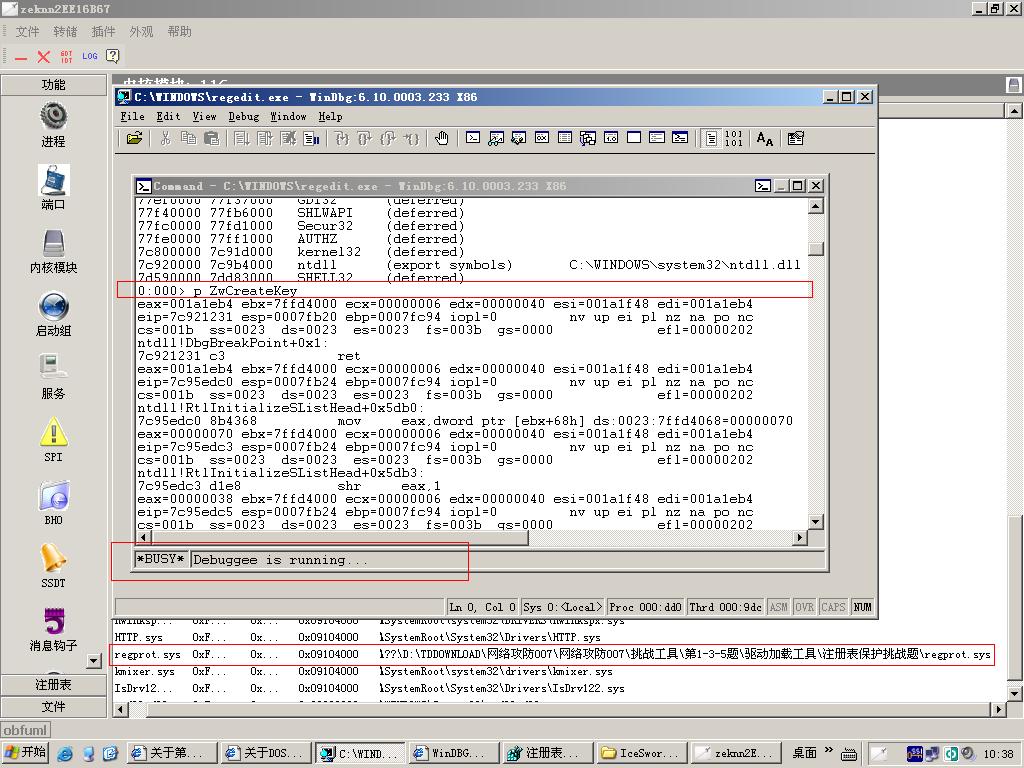The image size is (1024, 768).
Task: Open the Call Stack window toolbar icon
Action: 588,138
